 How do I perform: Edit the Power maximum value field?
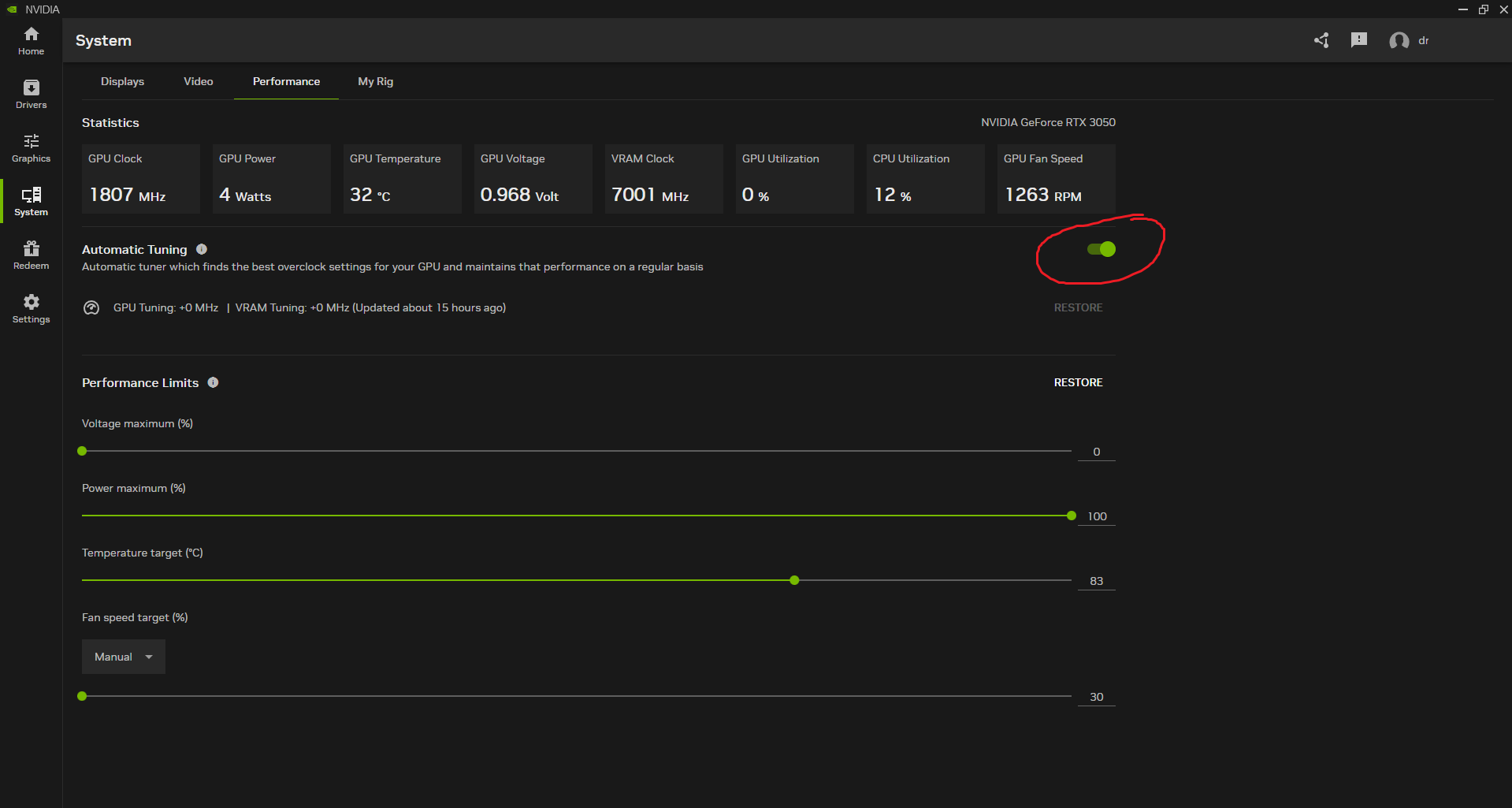coord(1097,516)
